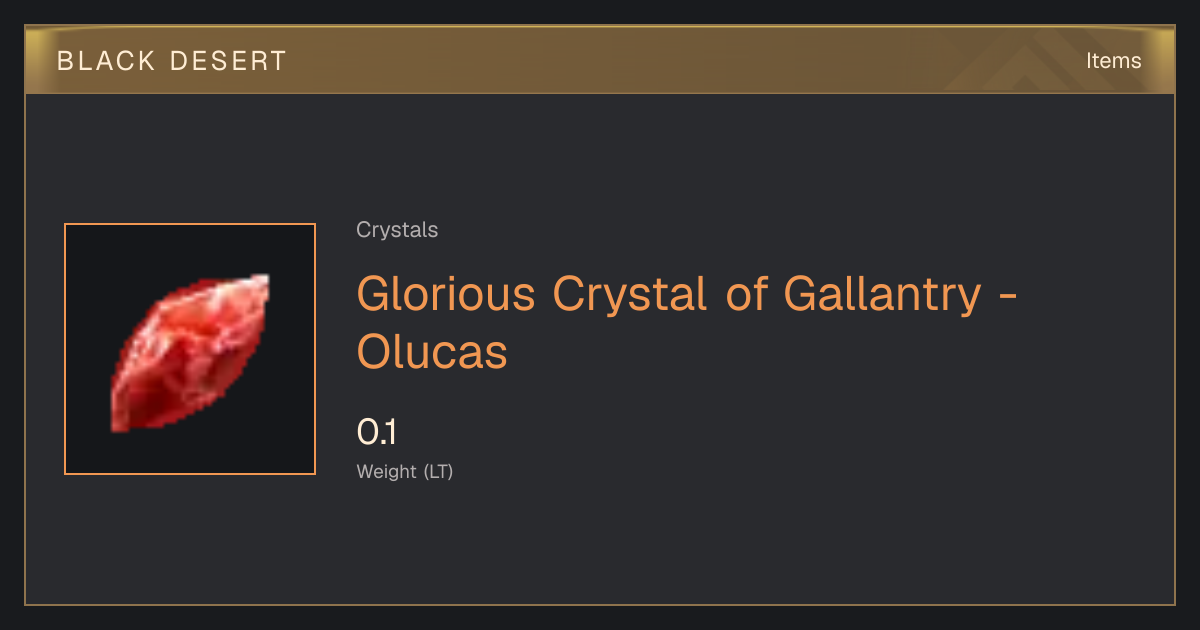Click the word Olucas in the title
This screenshot has width=1200, height=630.
432,351
